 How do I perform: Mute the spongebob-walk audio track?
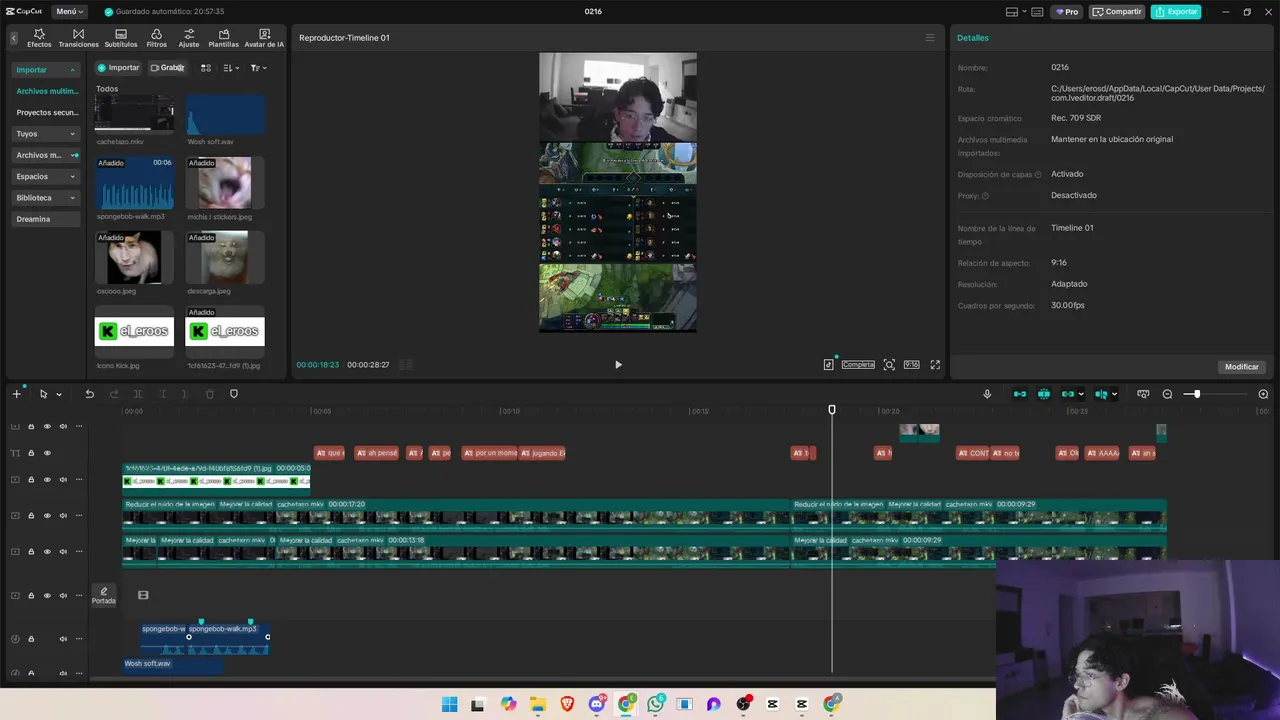click(x=63, y=639)
